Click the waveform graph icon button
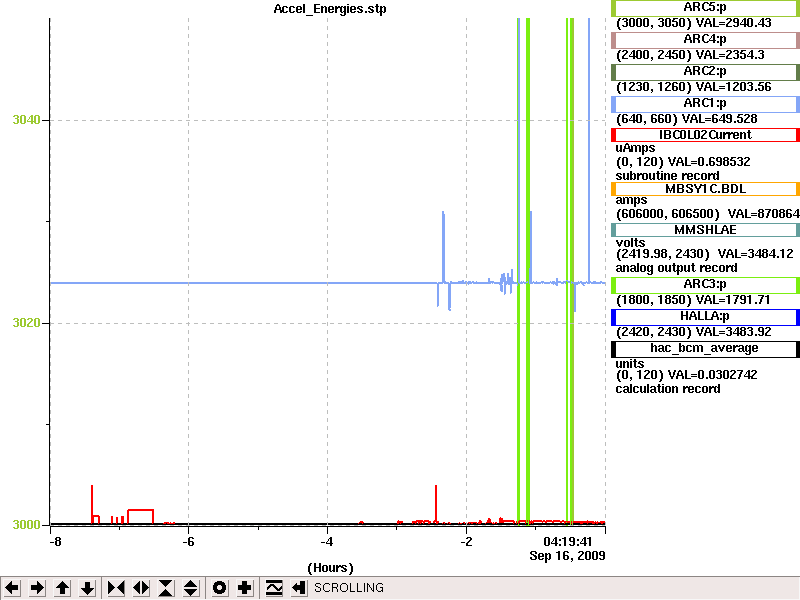800x600 pixels. 274,588
